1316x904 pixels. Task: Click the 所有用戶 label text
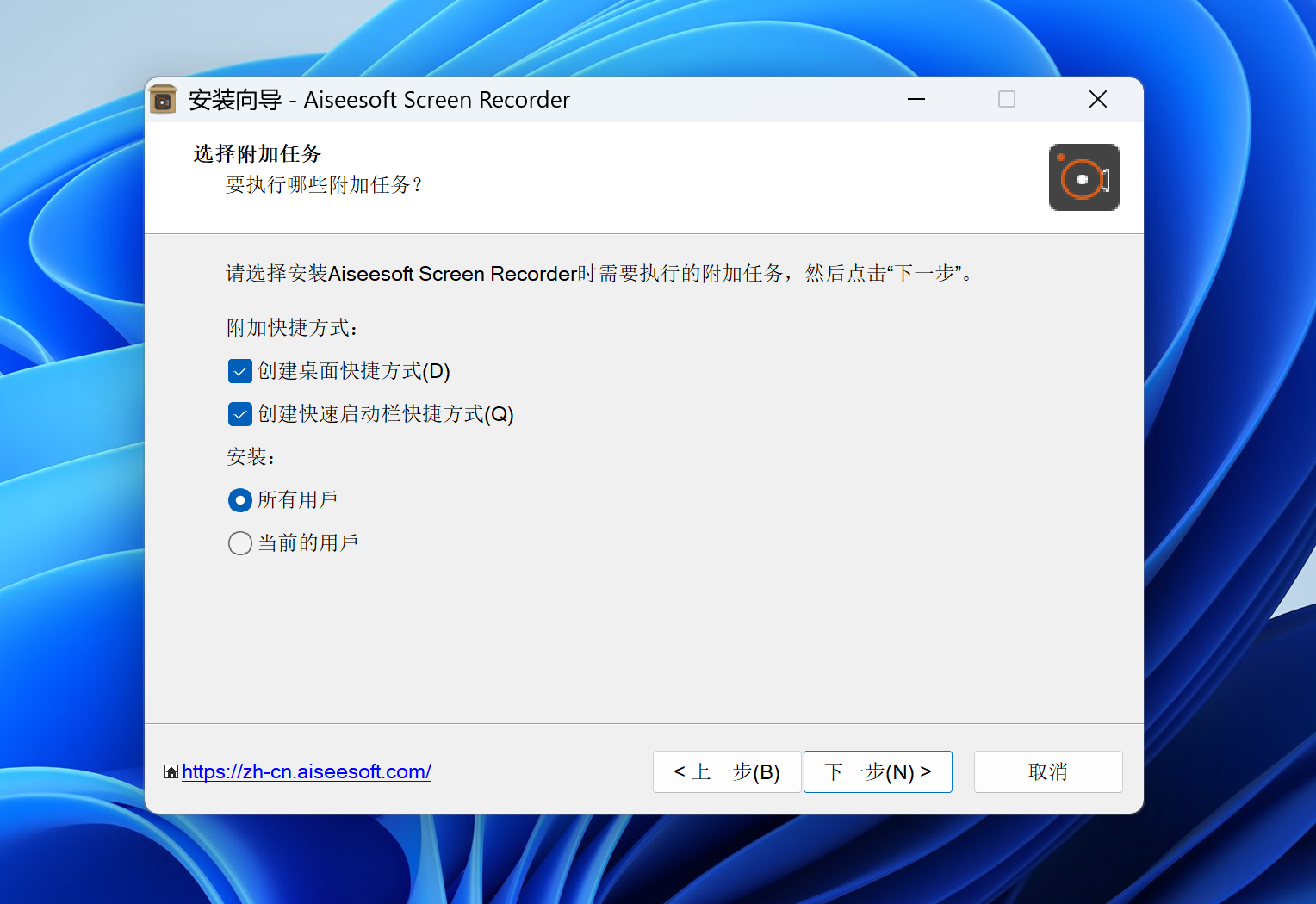(297, 500)
